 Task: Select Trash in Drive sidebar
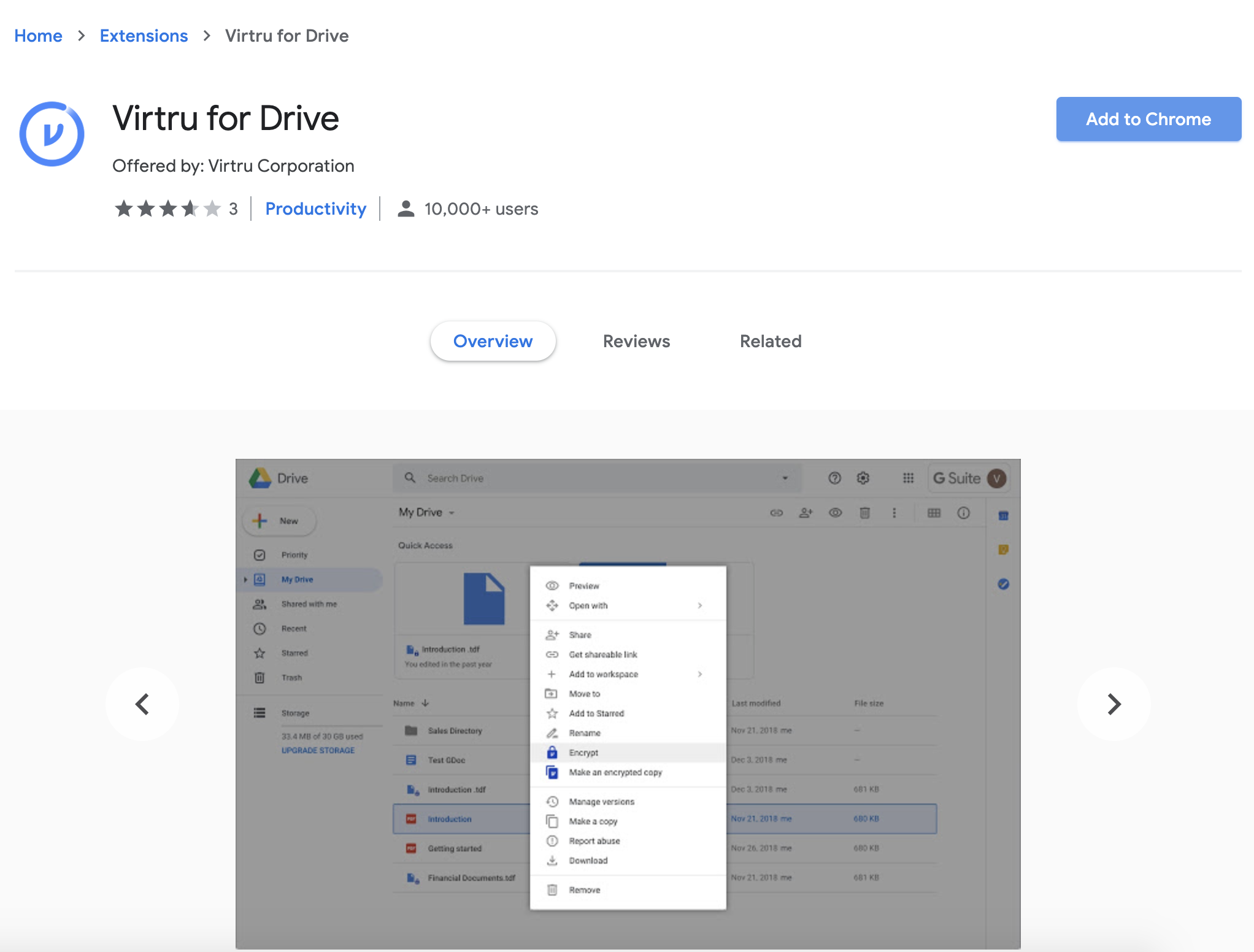coord(309,678)
